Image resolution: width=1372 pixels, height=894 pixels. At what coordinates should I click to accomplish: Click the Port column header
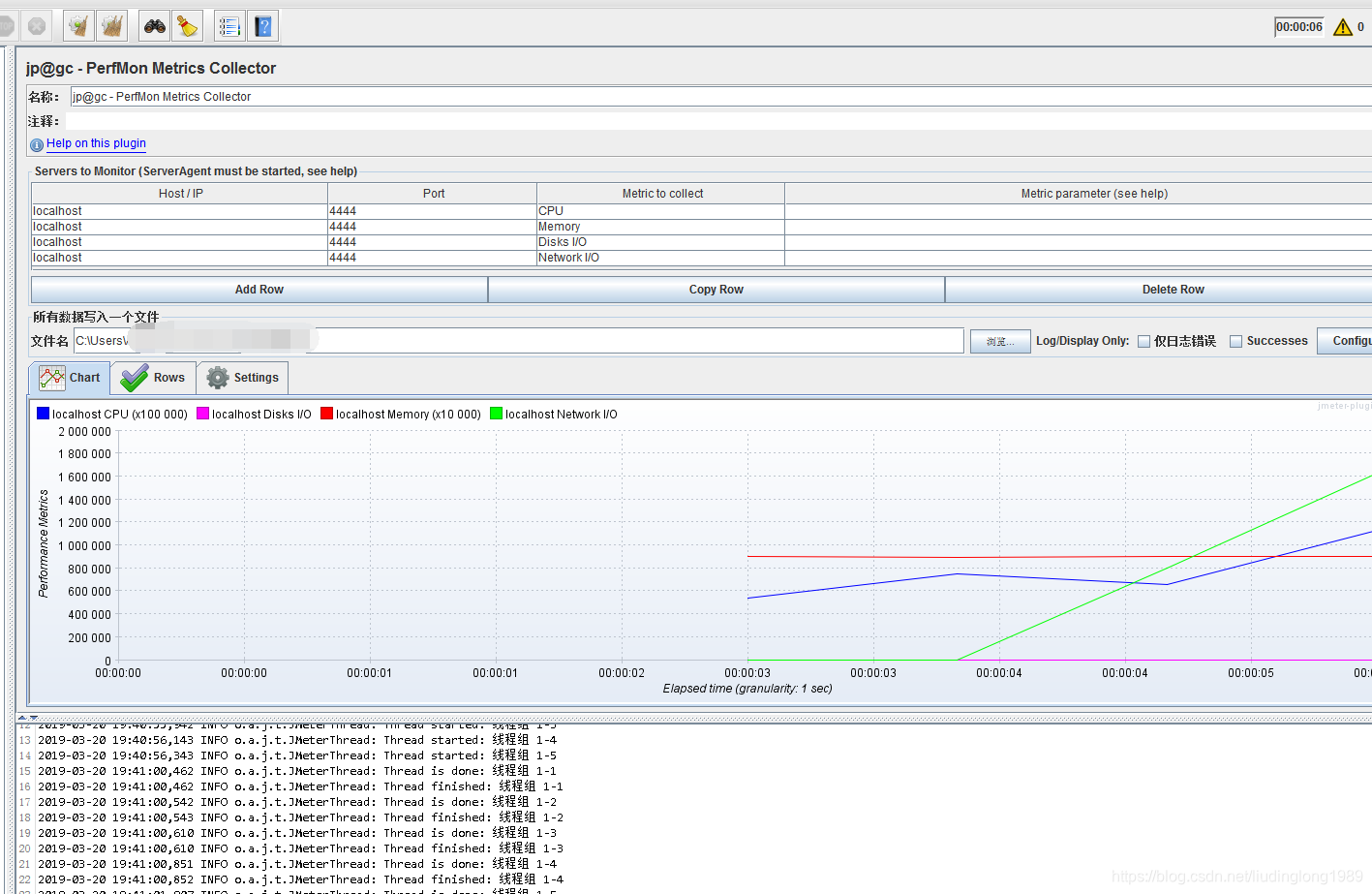(x=433, y=194)
